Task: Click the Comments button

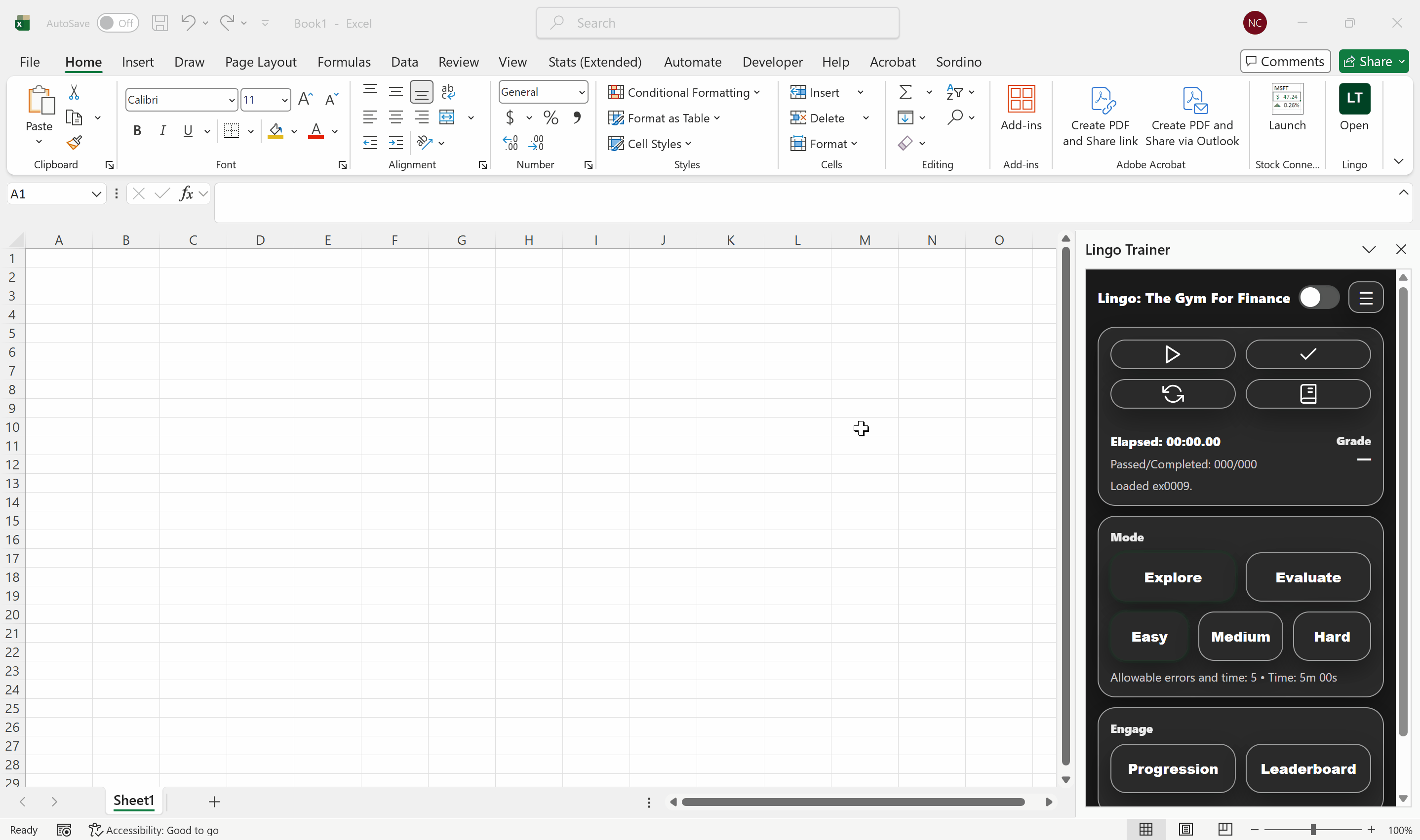Action: point(1285,61)
